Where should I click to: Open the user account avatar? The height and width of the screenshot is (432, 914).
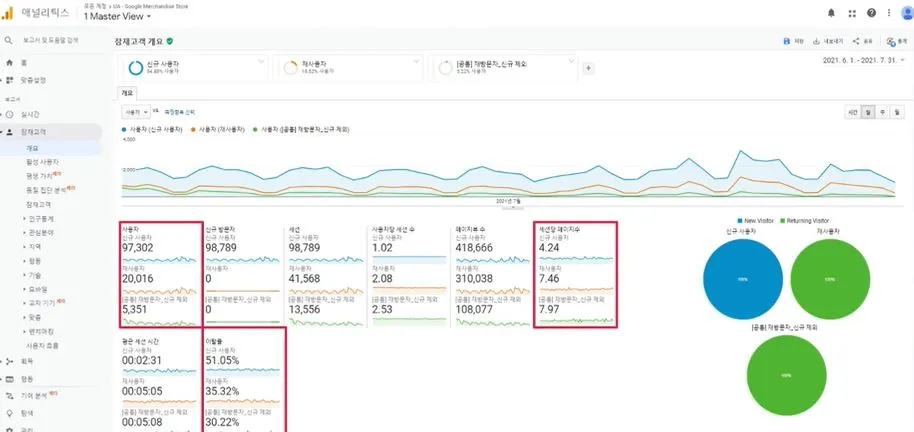click(x=907, y=13)
